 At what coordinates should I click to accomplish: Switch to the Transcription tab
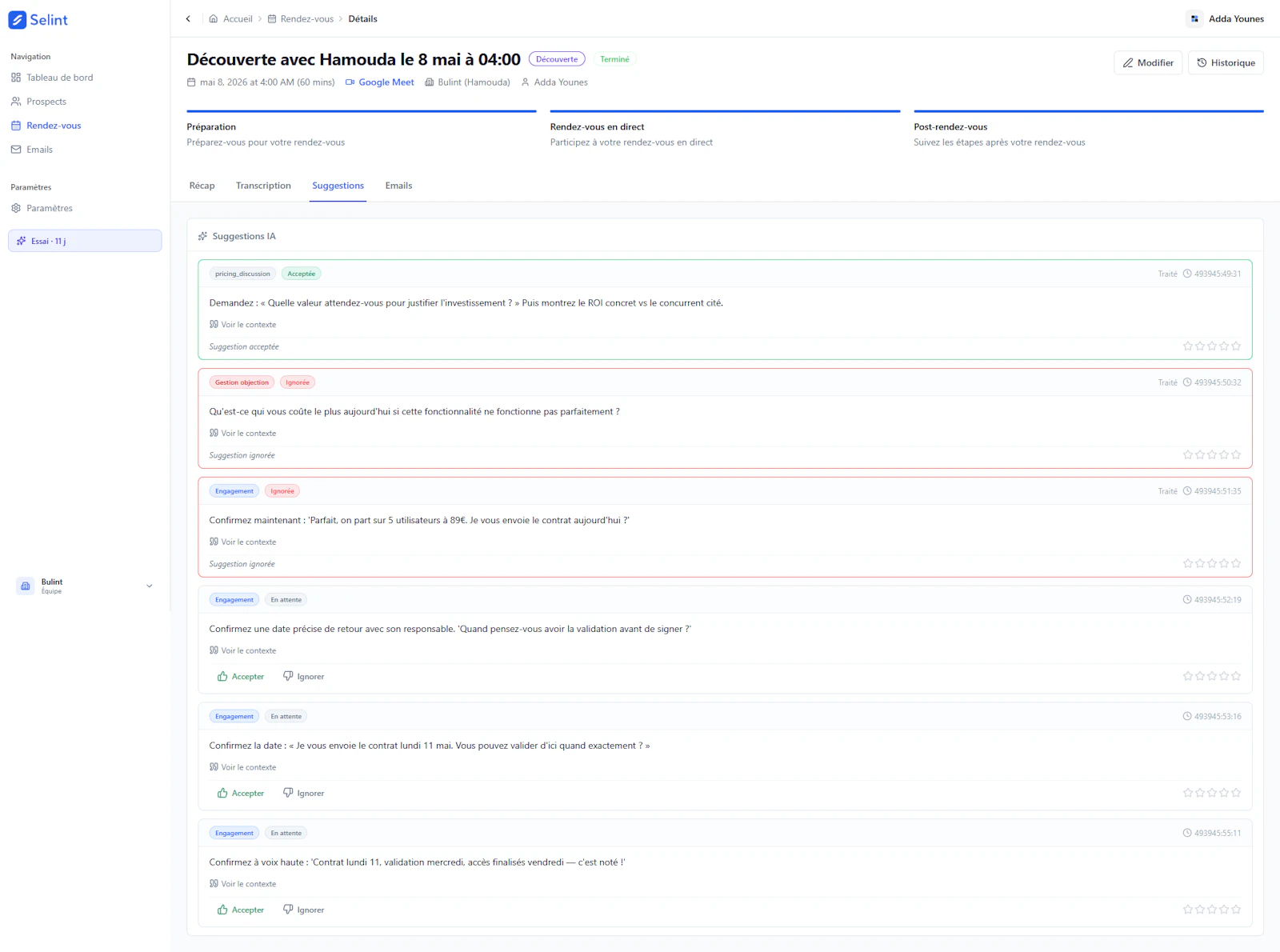click(263, 186)
